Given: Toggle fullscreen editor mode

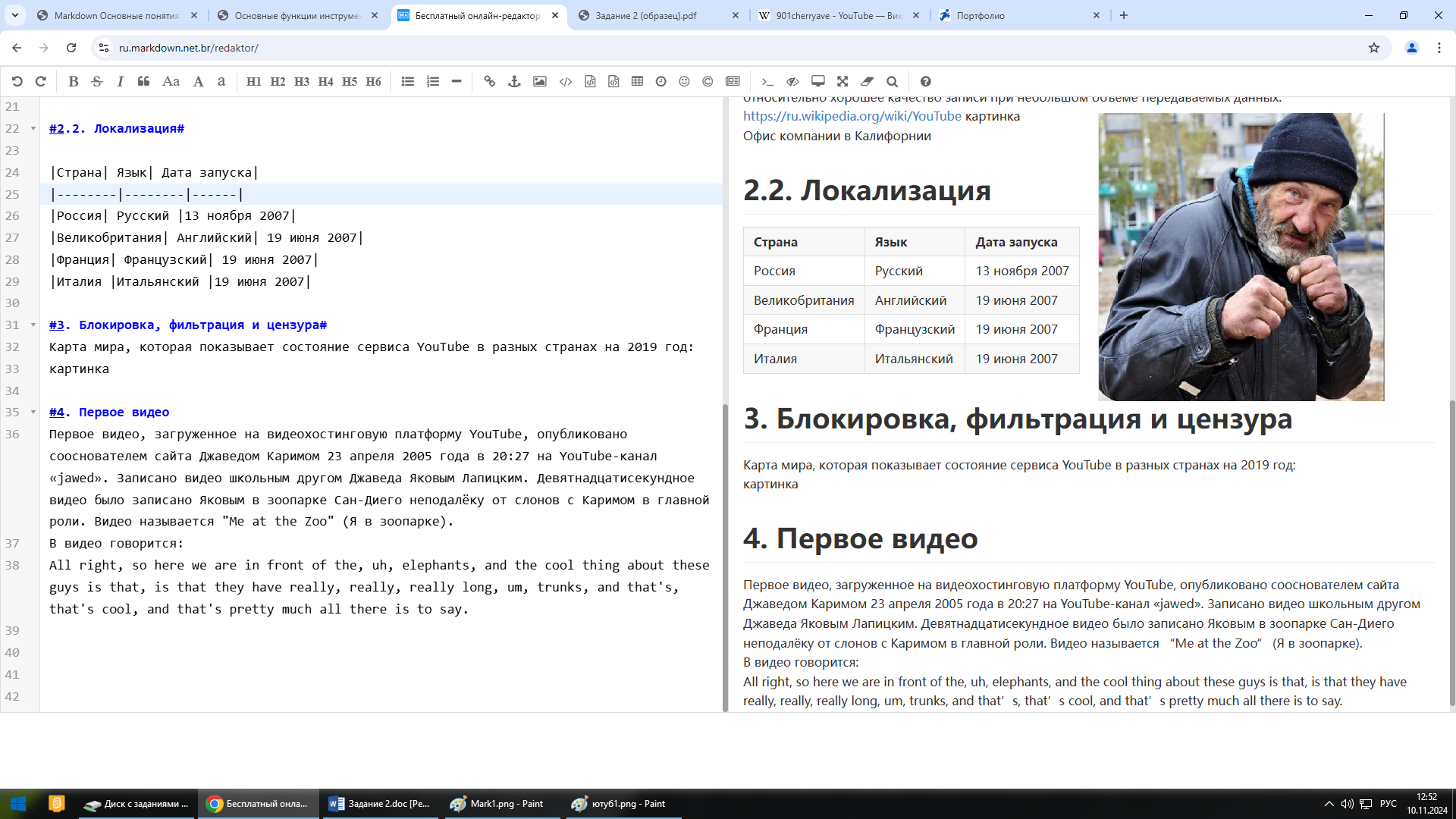Looking at the screenshot, I should 843,81.
